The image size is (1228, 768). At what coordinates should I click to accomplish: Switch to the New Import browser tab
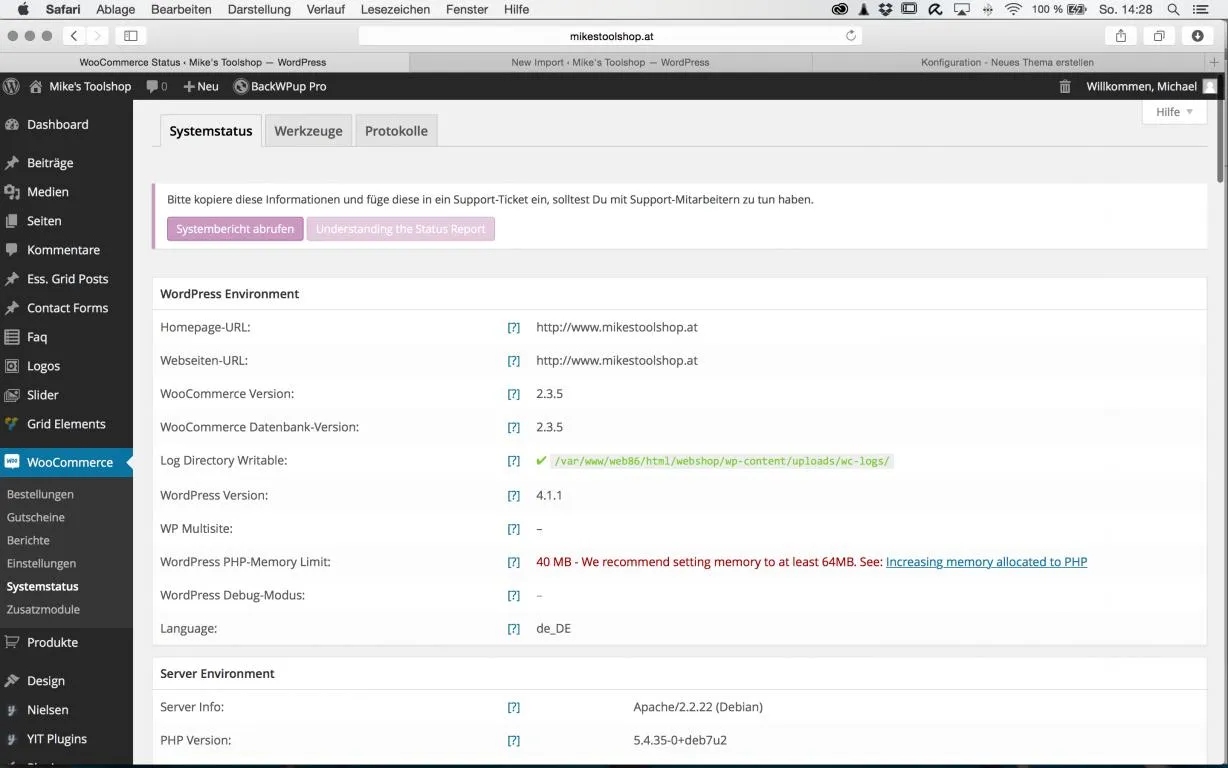pyautogui.click(x=610, y=62)
